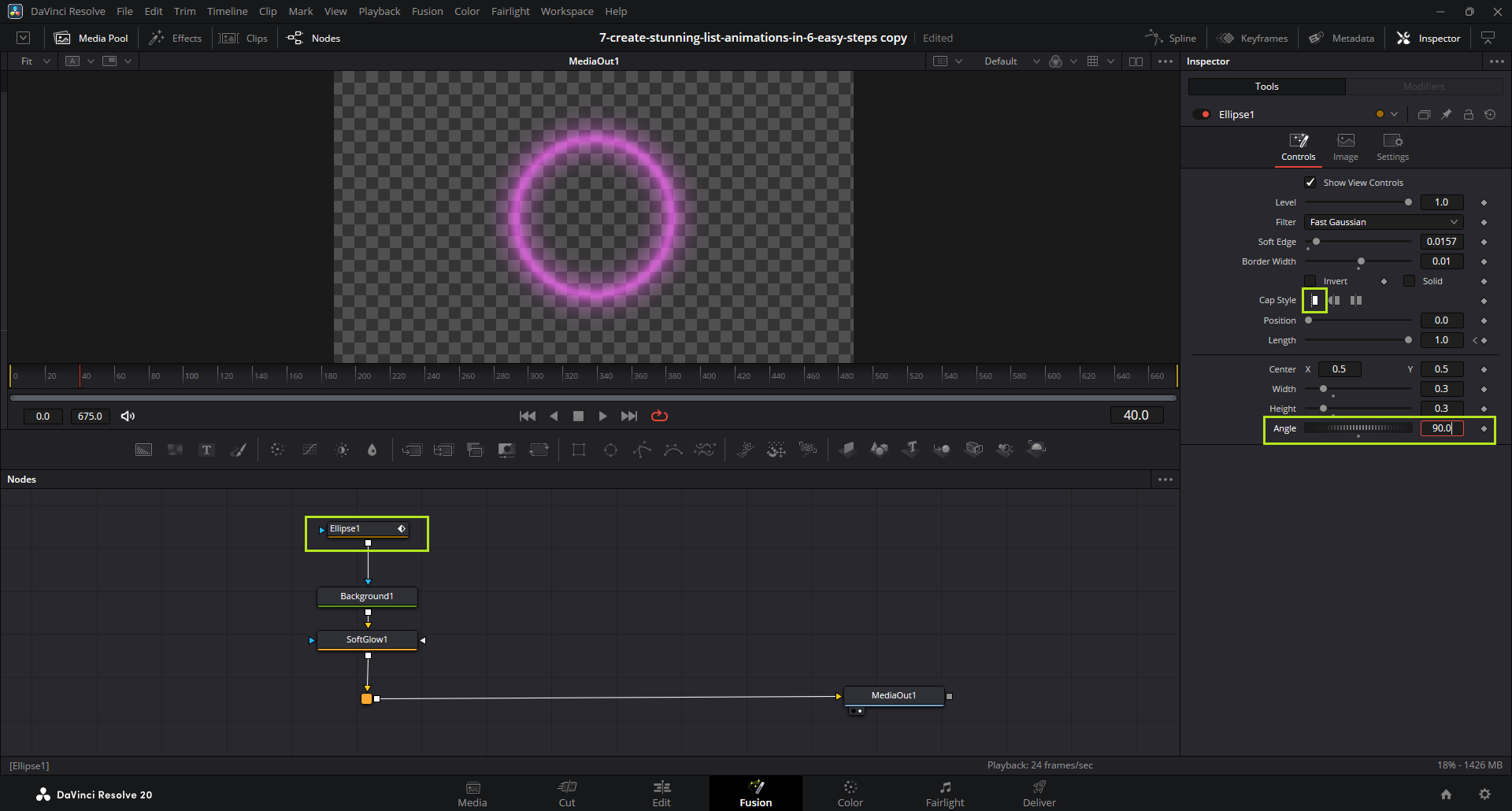The height and width of the screenshot is (811, 1512).
Task: Select the Text tool in Fusion toolbar
Action: [x=206, y=450]
